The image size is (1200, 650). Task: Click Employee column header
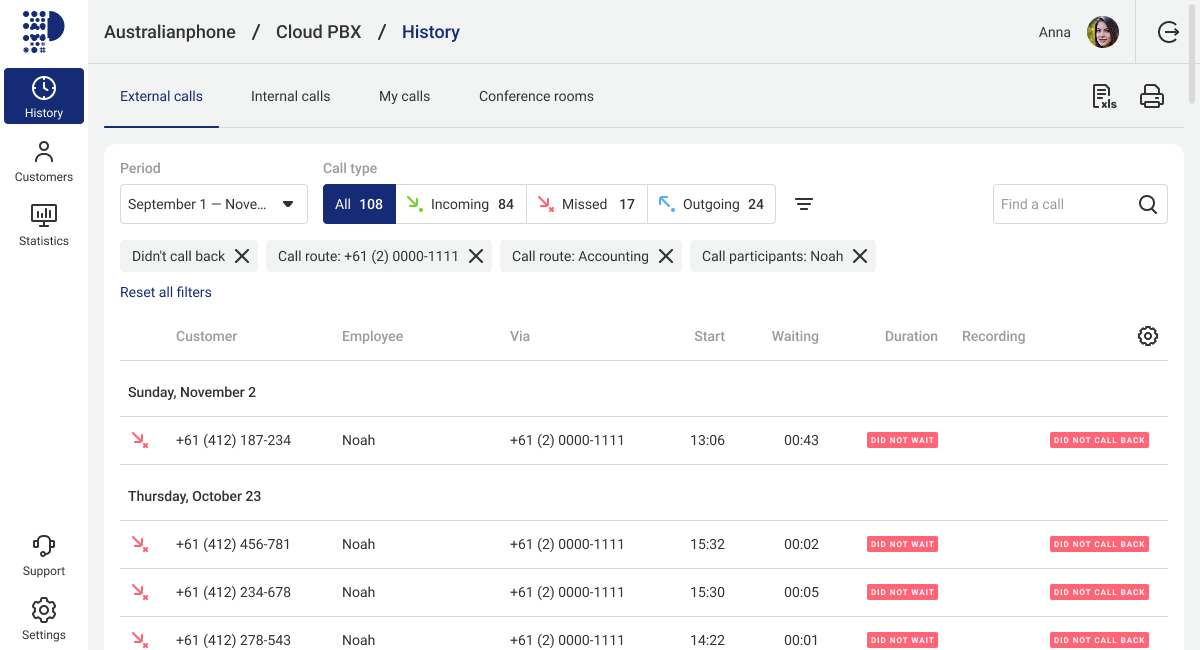pos(372,336)
